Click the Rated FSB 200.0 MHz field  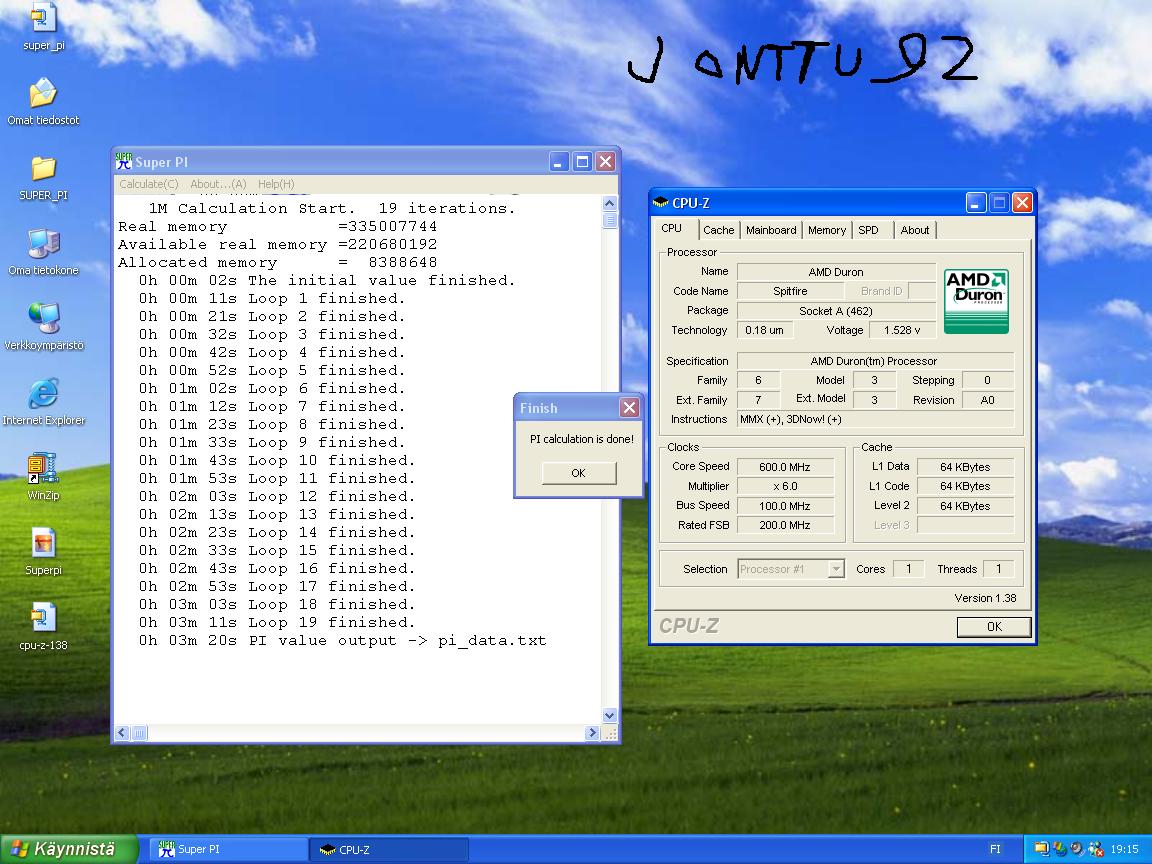point(785,525)
